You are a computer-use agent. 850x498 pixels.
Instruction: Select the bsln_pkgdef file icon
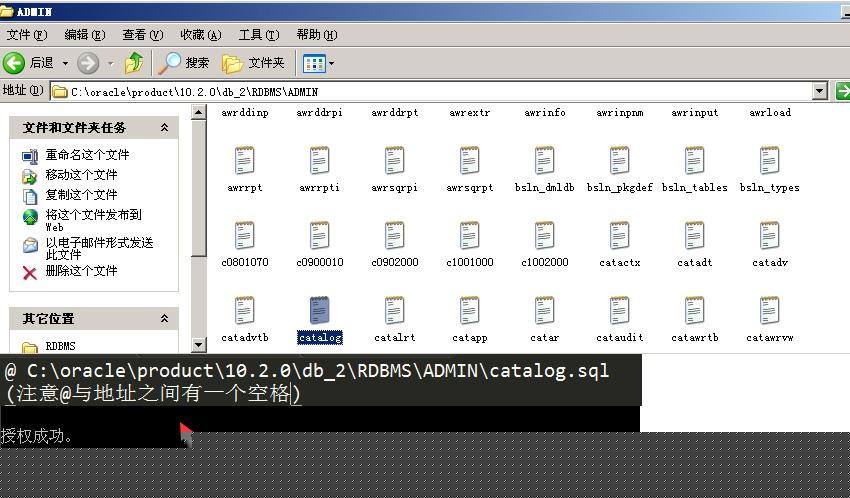click(x=620, y=160)
